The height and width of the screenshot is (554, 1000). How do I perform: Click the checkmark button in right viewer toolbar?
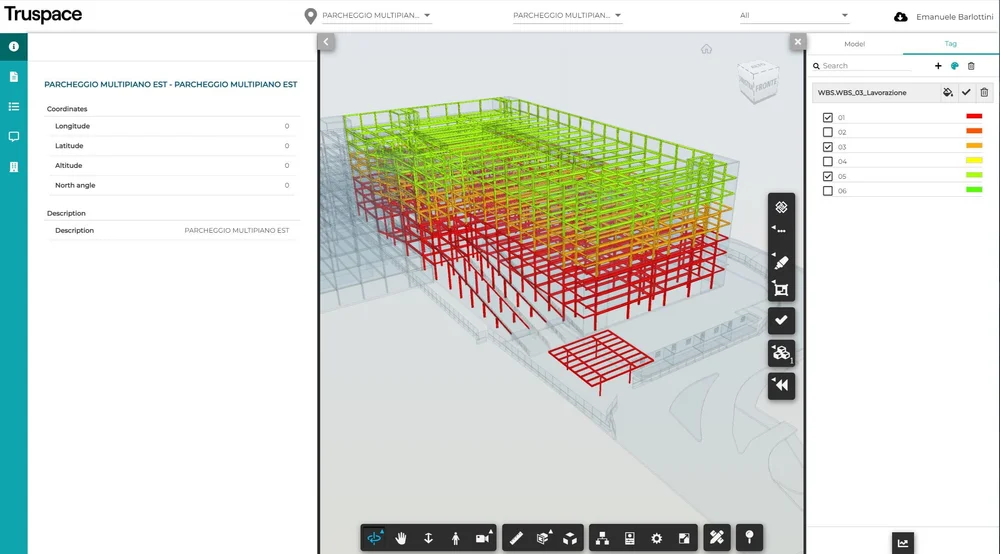click(x=781, y=320)
